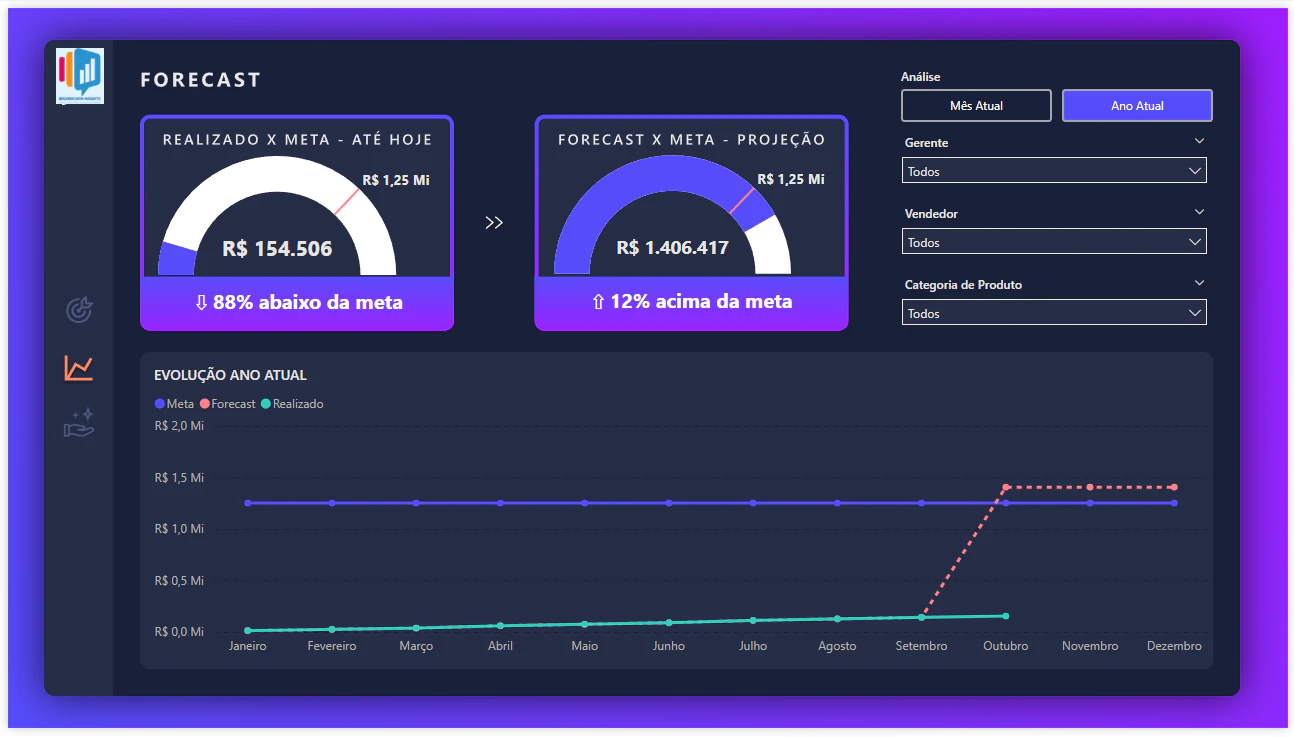The image size is (1294, 737).
Task: Select the Realizado data point at Outubro
Action: tap(1005, 616)
